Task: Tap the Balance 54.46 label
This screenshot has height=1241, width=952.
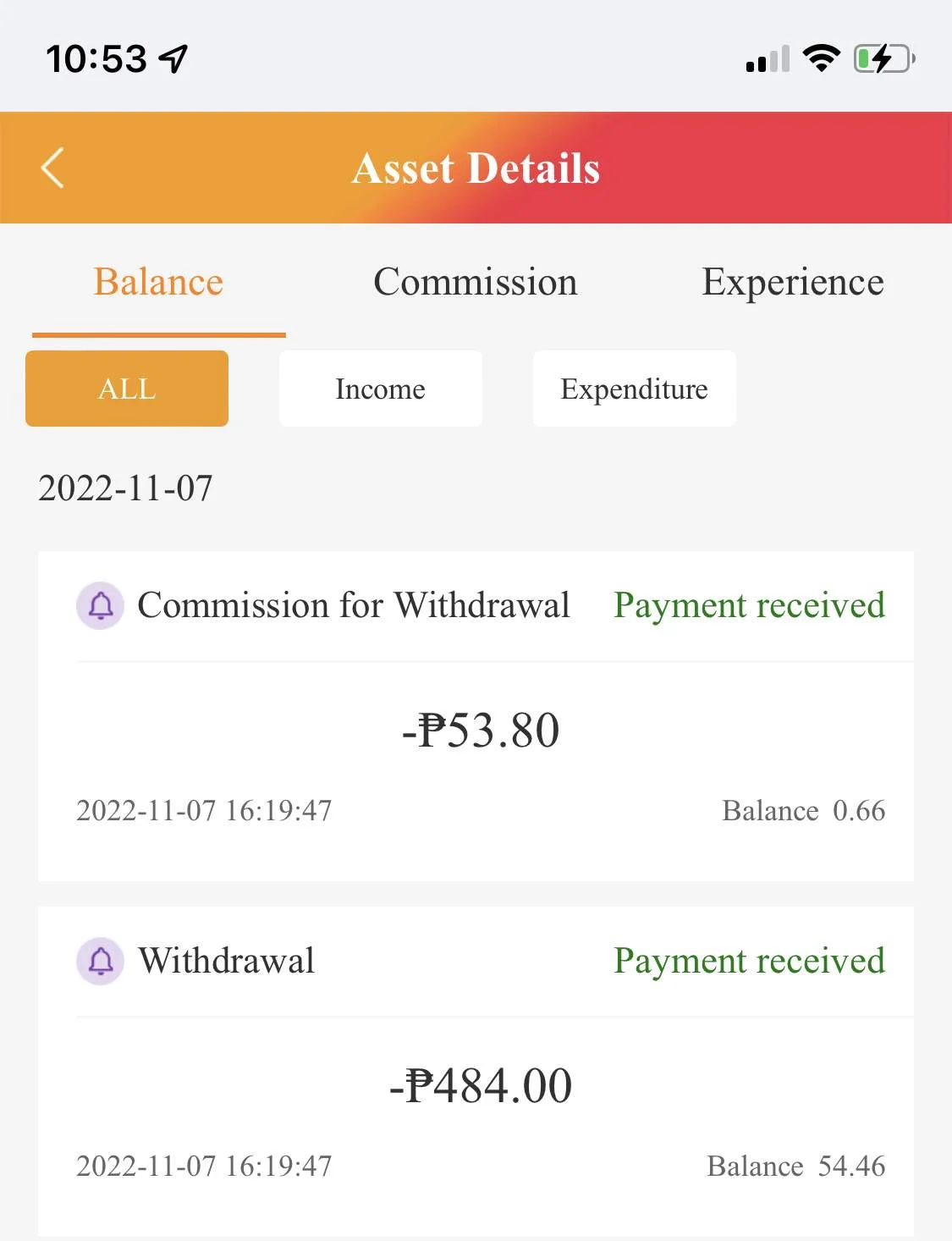Action: point(796,1166)
